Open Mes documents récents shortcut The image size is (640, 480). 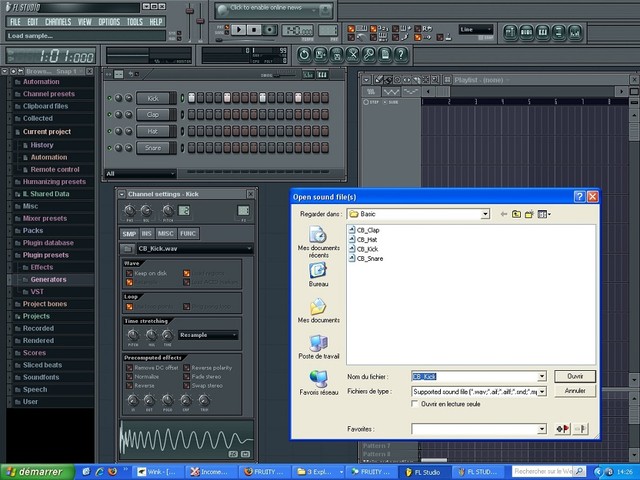(318, 242)
